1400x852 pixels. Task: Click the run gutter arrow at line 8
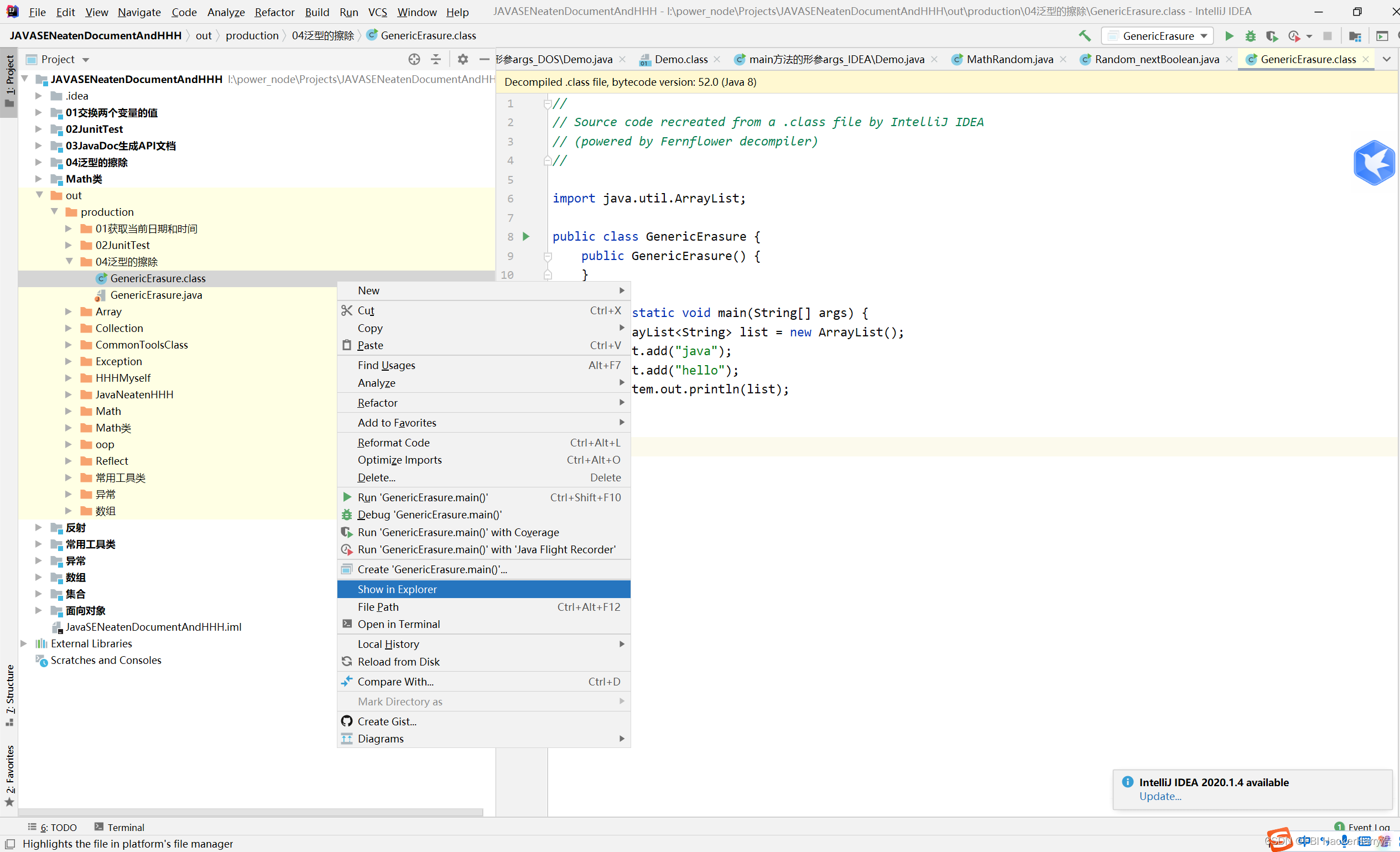tap(526, 236)
